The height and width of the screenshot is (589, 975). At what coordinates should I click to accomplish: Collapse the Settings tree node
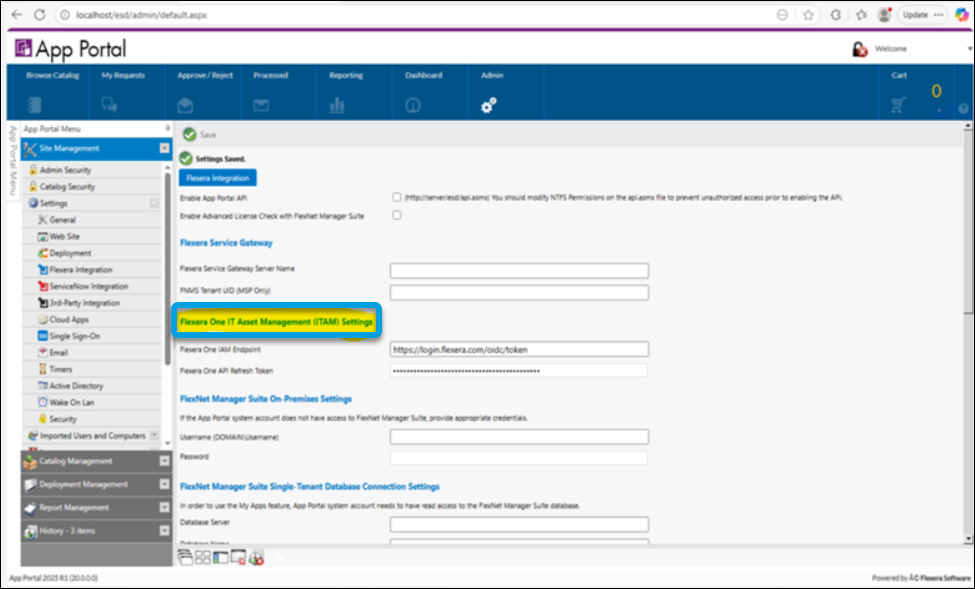(154, 203)
